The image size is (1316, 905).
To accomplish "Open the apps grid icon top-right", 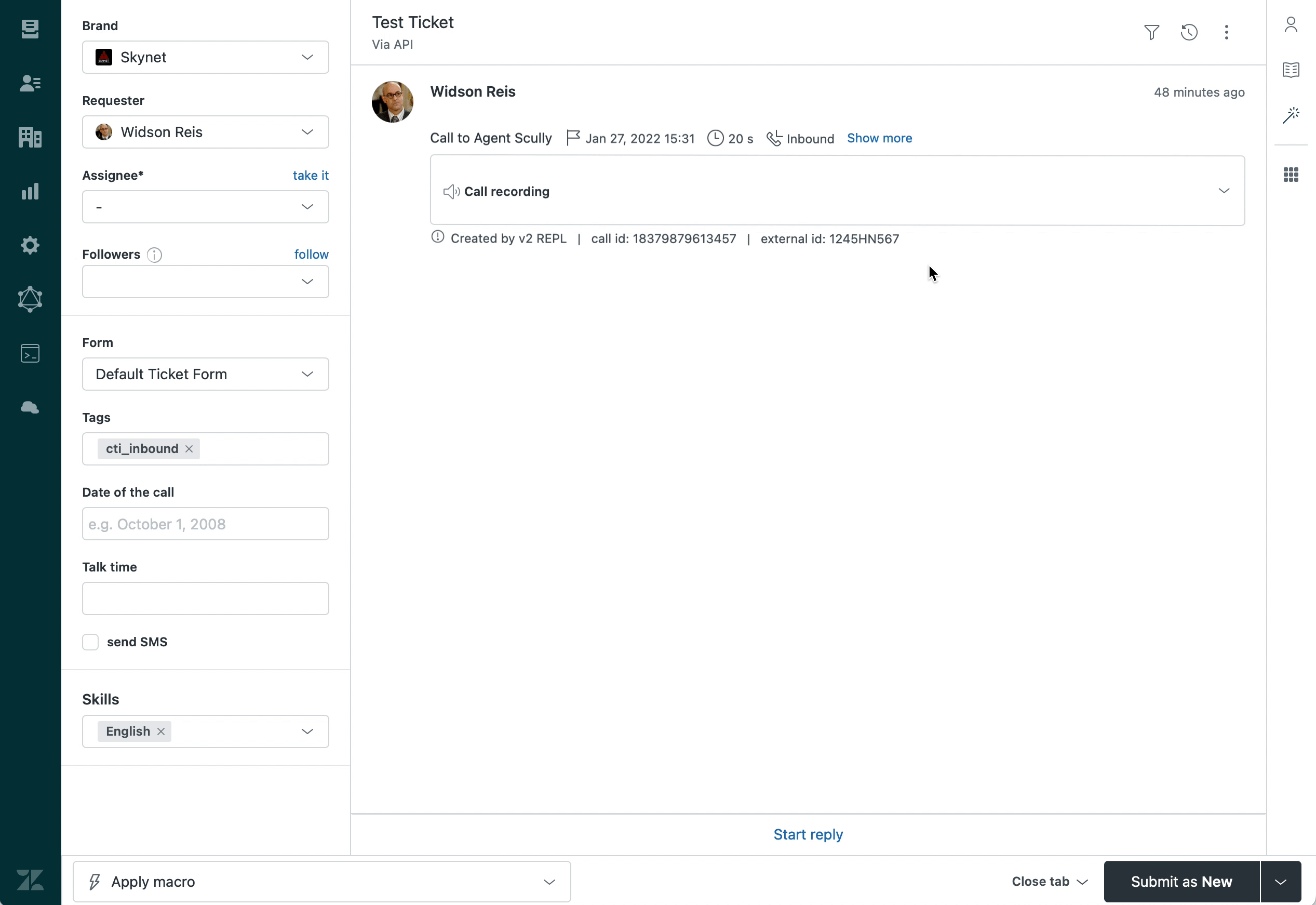I will [x=1291, y=174].
